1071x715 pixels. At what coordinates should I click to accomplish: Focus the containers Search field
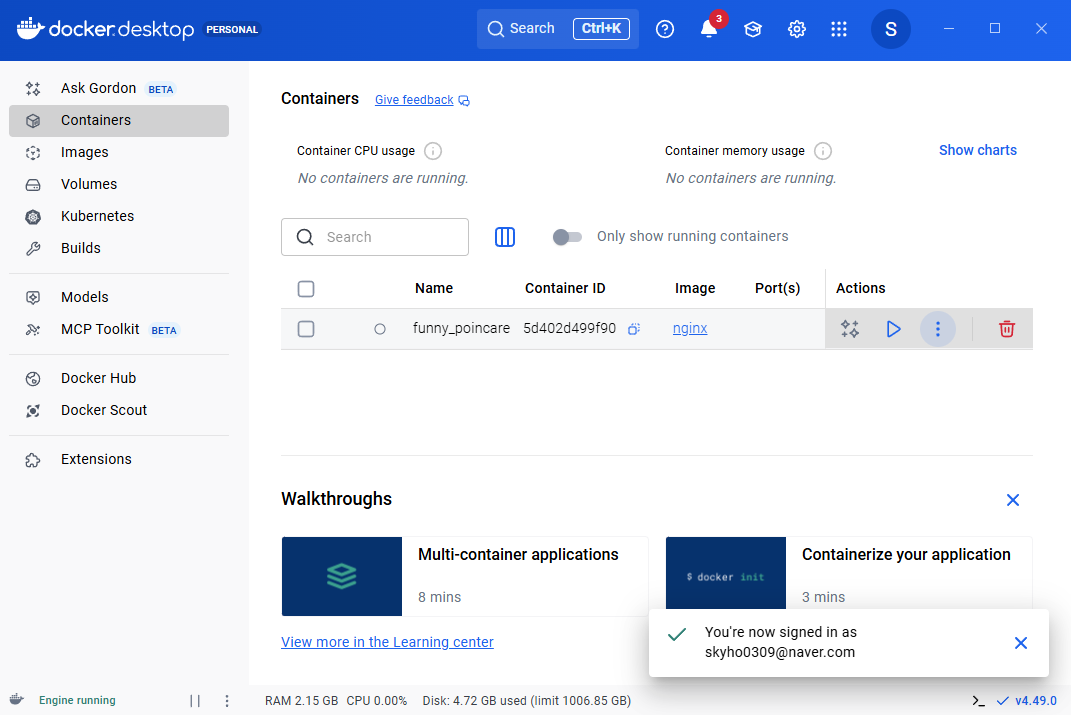[x=375, y=237]
